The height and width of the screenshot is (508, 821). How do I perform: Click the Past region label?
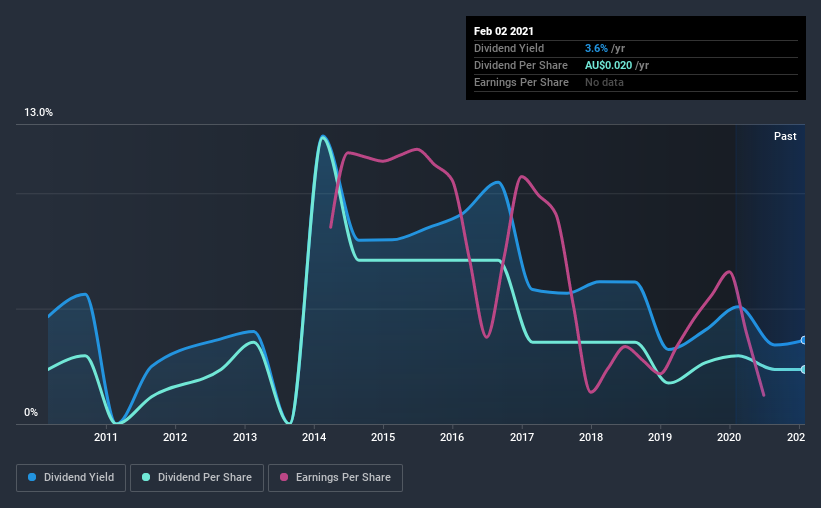tap(785, 136)
